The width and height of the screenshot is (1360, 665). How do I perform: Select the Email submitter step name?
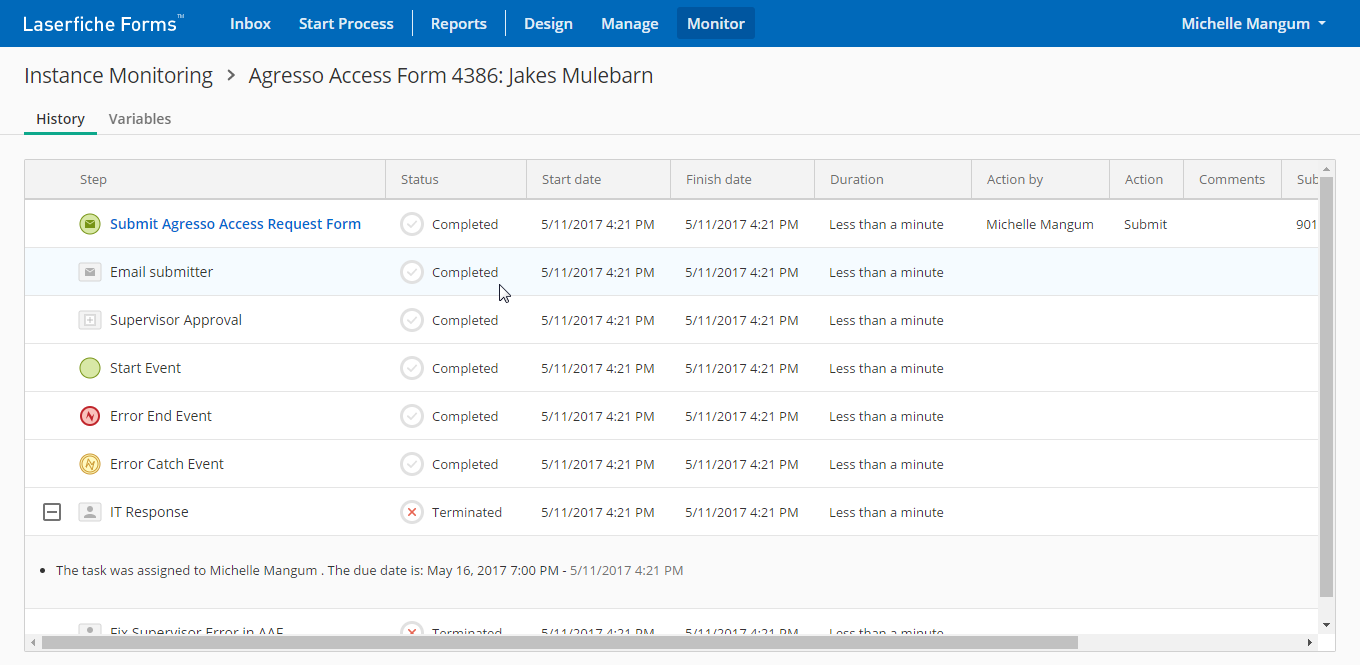coord(161,272)
